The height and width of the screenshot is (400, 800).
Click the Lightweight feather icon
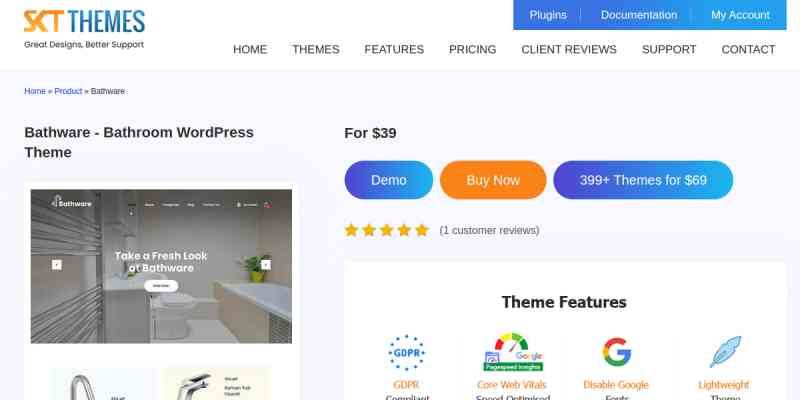[725, 352]
